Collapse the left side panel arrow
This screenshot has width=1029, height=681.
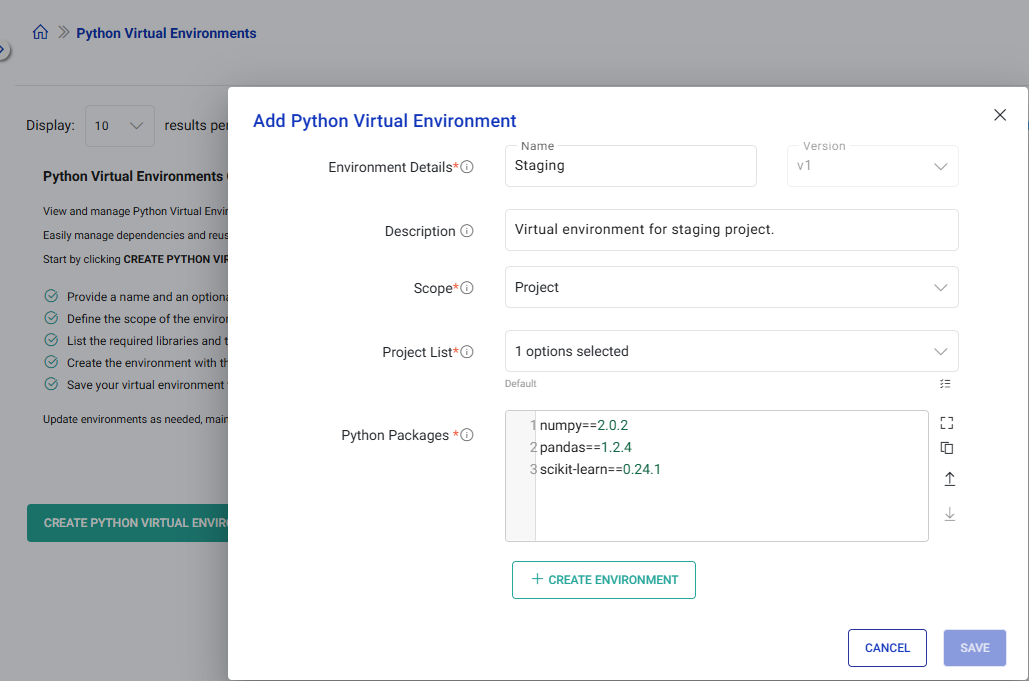point(4,45)
